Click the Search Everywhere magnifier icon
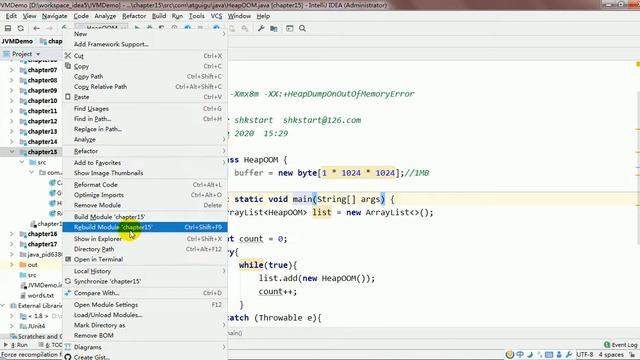Image resolution: width=640 pixels, height=360 pixels. (x=302, y=28)
